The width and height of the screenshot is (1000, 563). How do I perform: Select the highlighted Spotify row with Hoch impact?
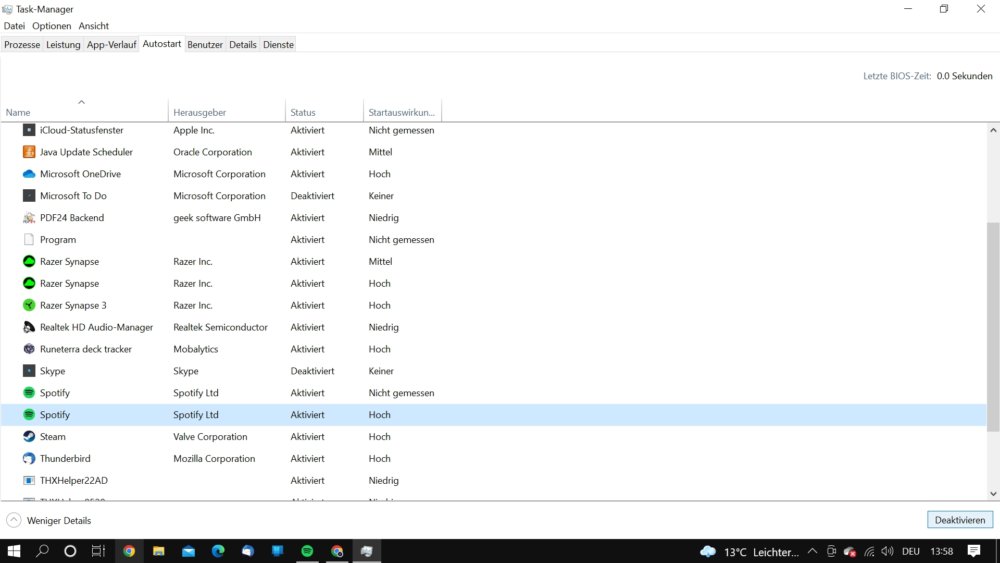coord(494,415)
